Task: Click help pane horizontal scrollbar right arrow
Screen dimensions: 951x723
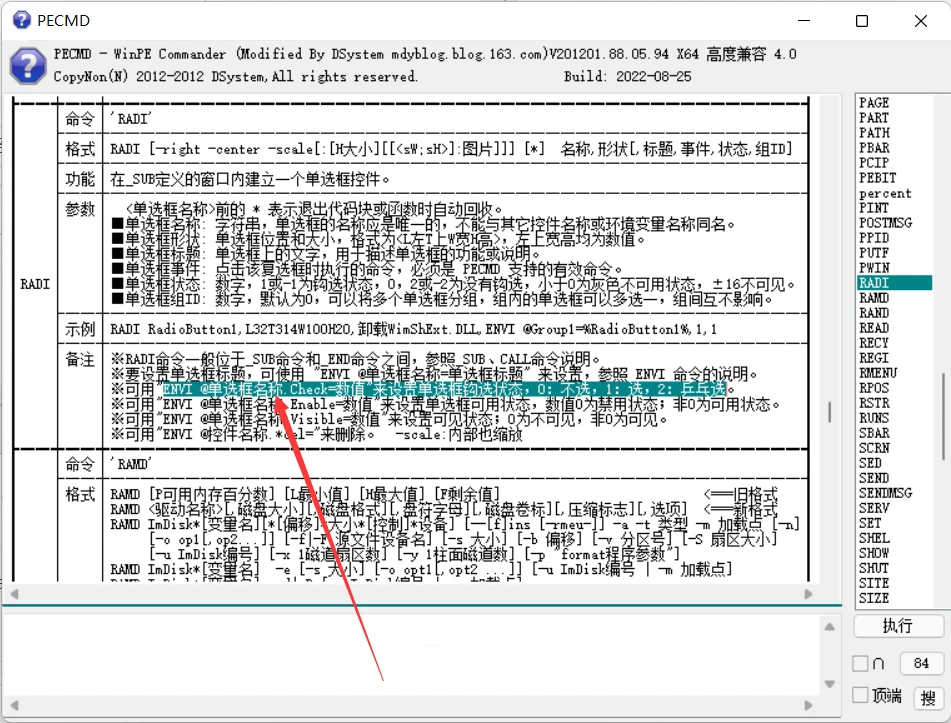Action: 808,594
